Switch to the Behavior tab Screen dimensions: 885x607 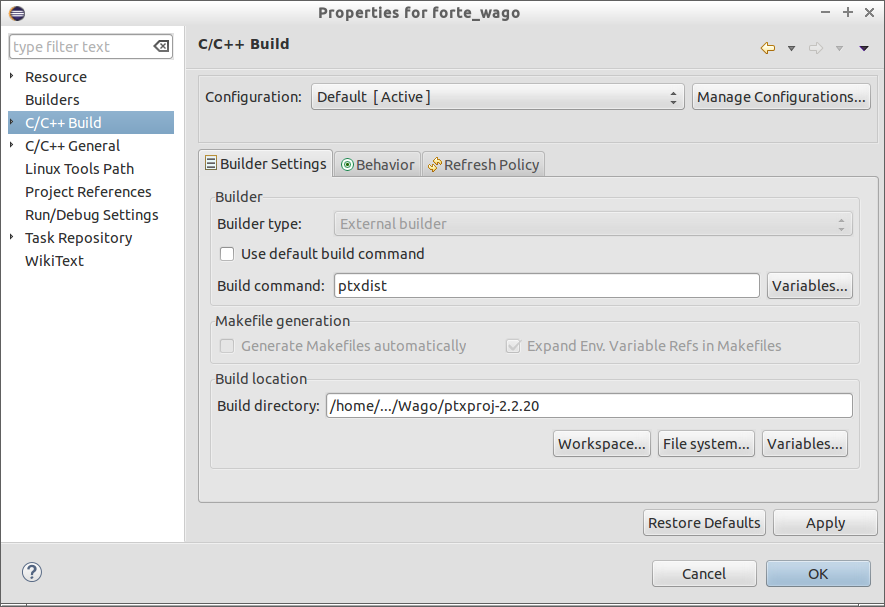click(383, 163)
